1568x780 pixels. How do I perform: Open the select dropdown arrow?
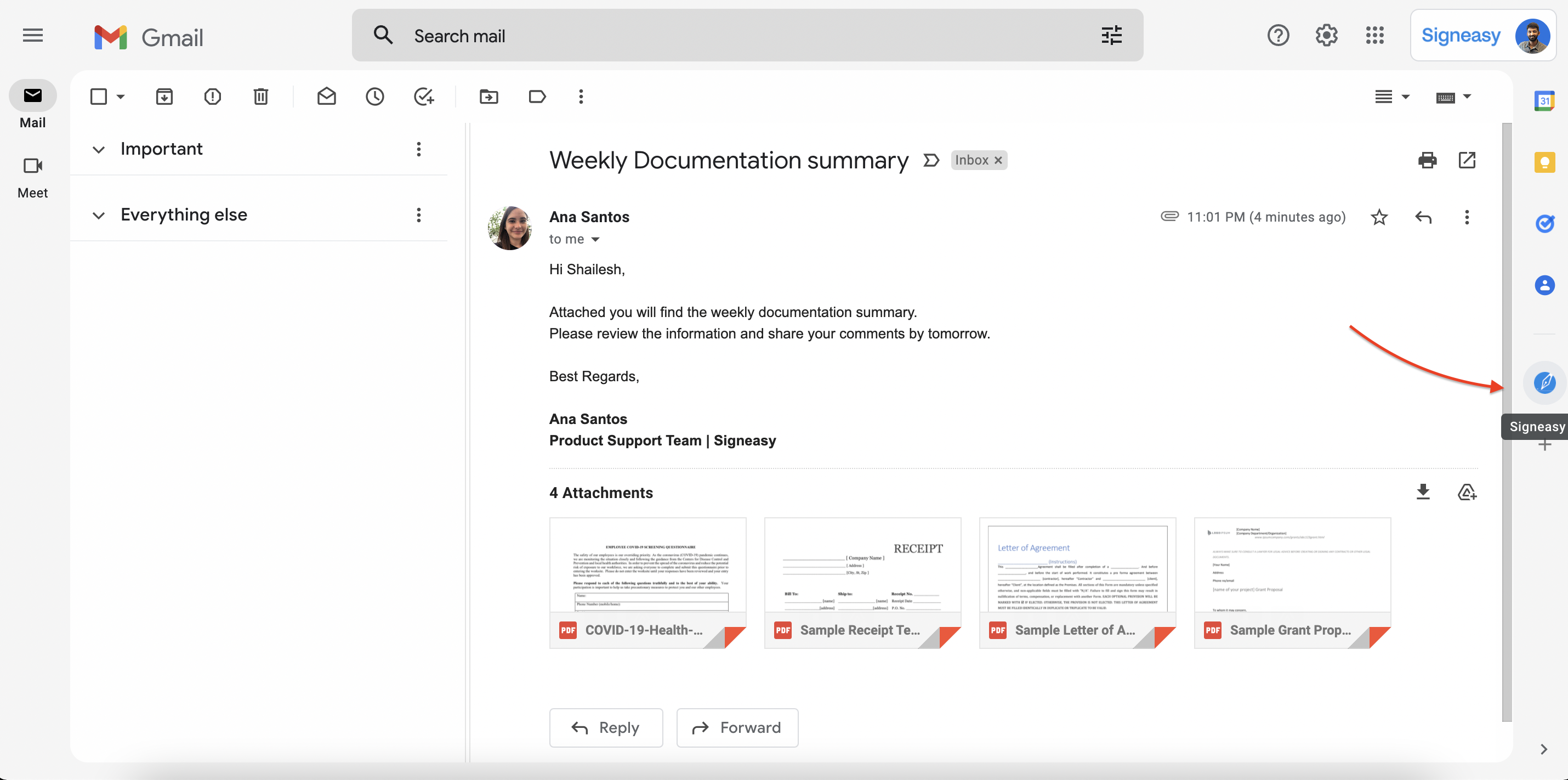click(121, 96)
